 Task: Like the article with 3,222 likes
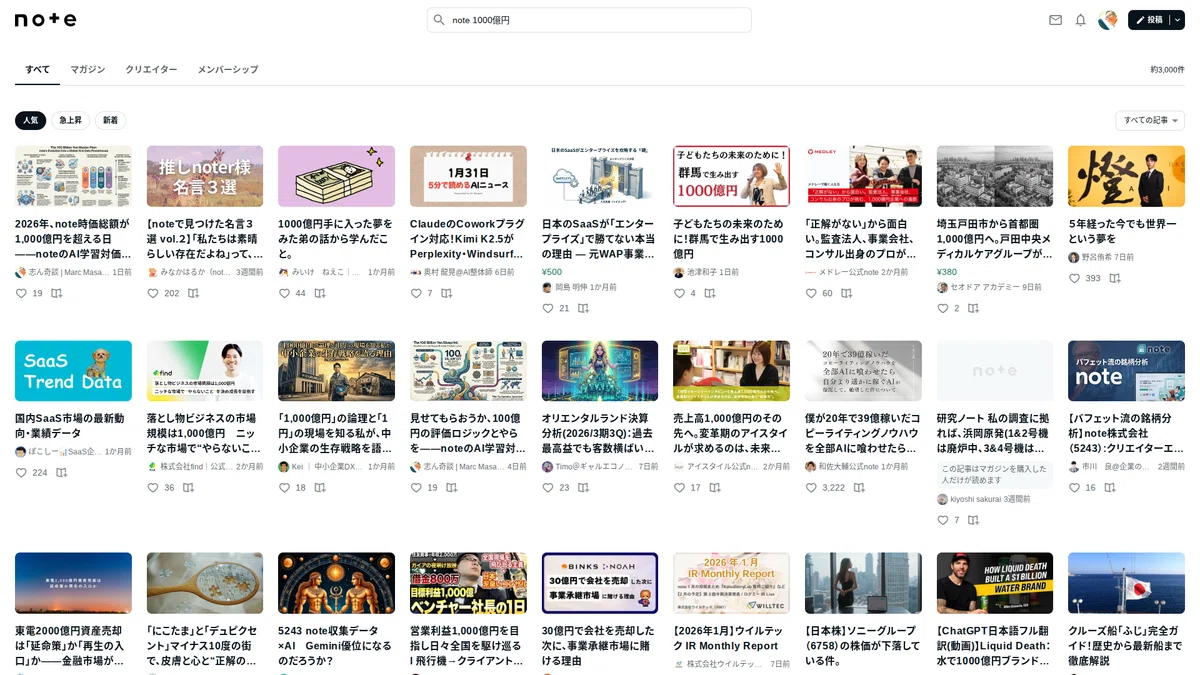[x=811, y=487]
